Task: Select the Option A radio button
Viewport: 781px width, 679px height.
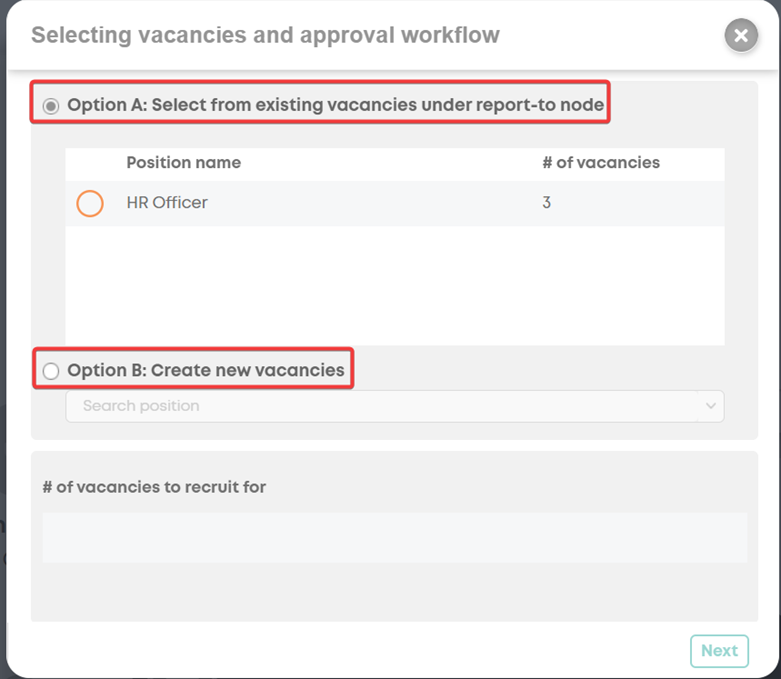Action: tap(51, 106)
